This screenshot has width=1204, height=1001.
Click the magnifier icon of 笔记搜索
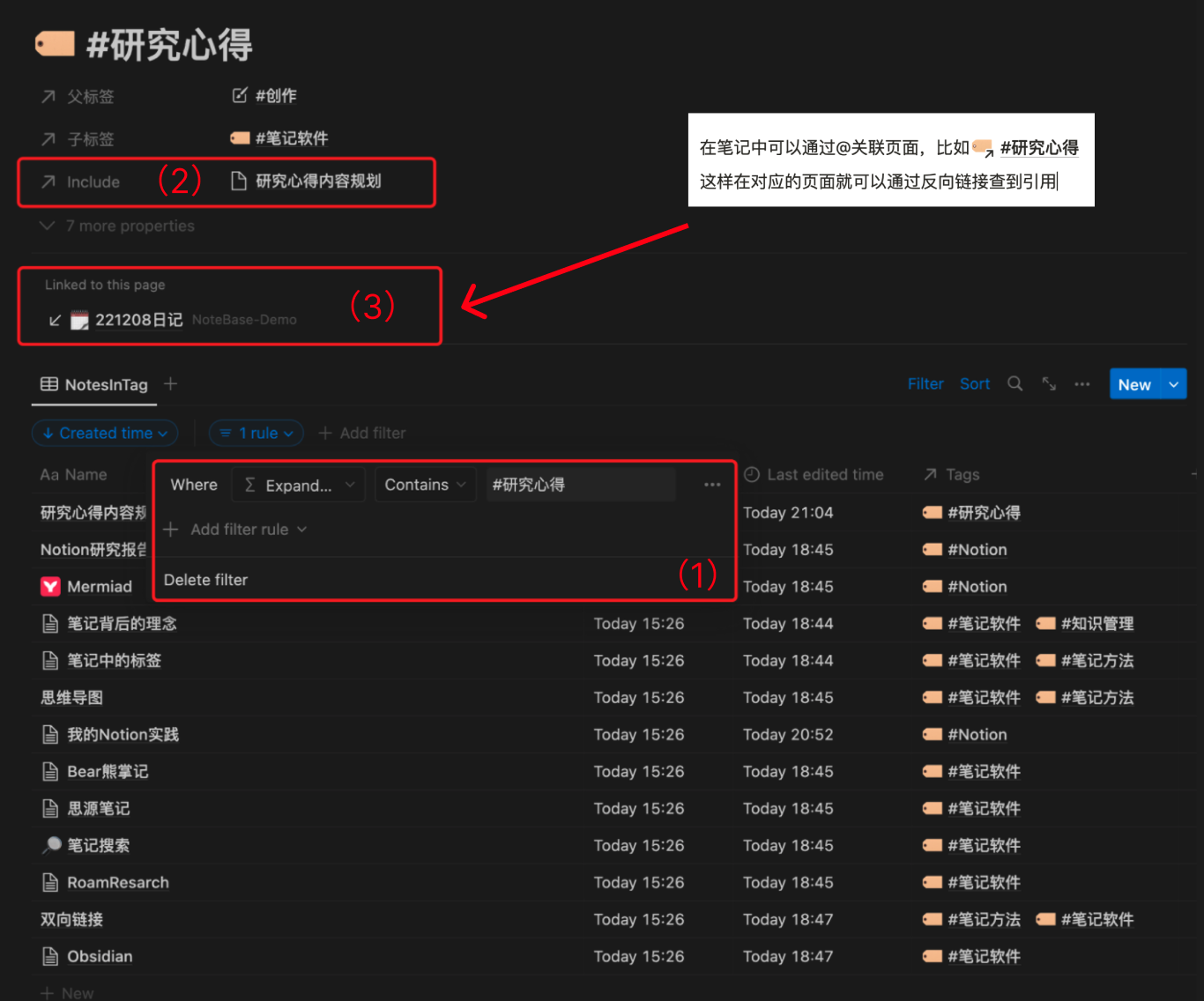tap(51, 846)
